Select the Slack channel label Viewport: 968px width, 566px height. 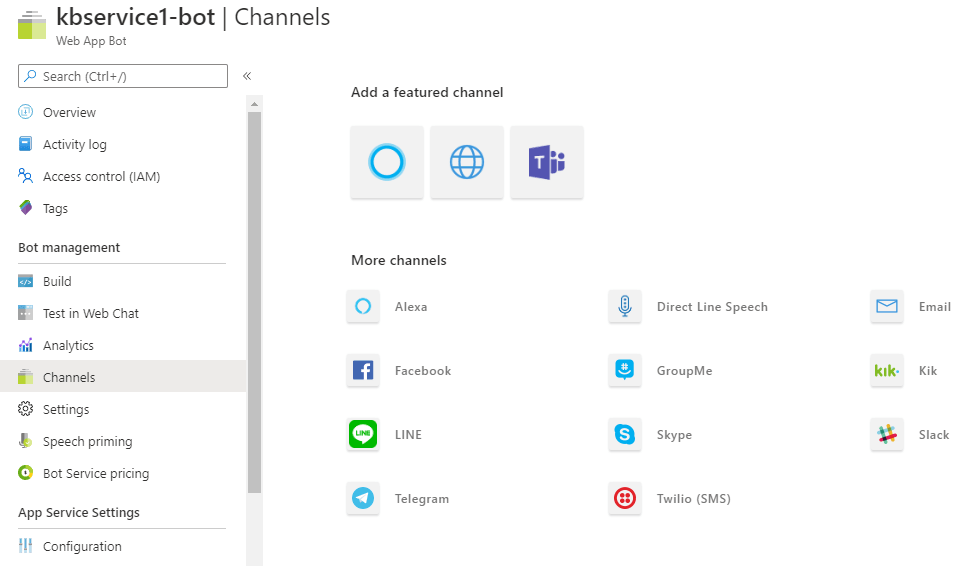pos(934,435)
